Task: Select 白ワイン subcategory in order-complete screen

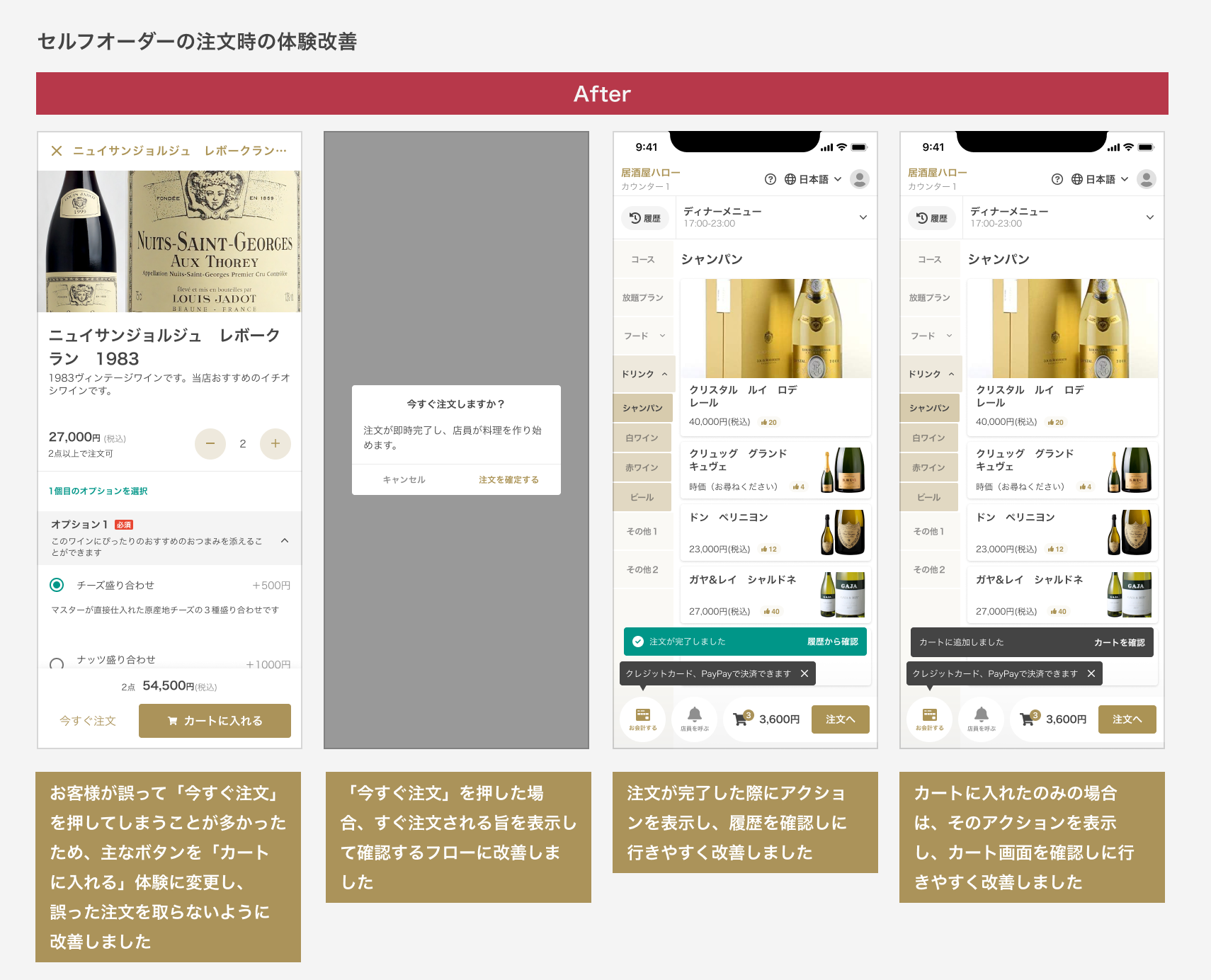Action: [642, 438]
